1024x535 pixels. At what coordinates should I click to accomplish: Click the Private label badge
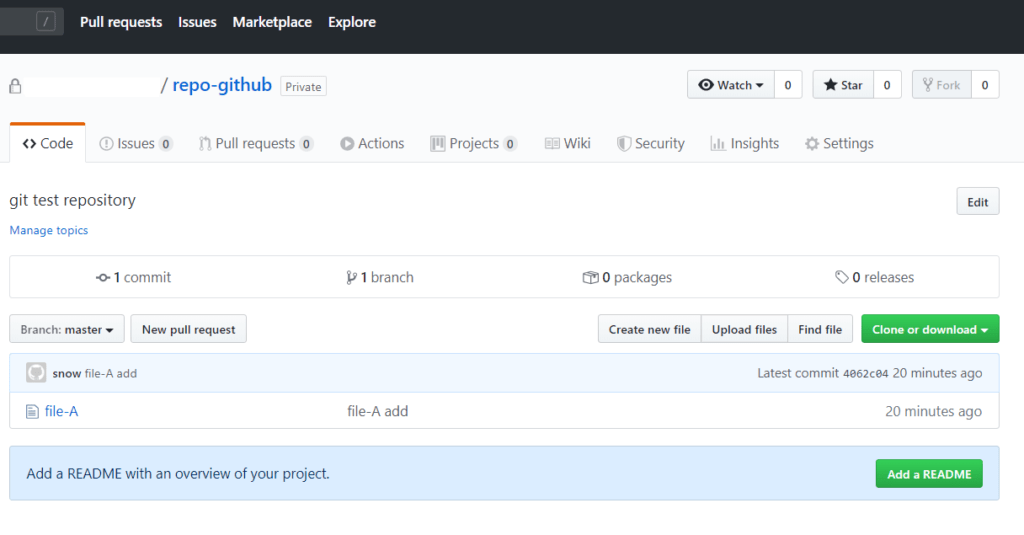coord(304,86)
